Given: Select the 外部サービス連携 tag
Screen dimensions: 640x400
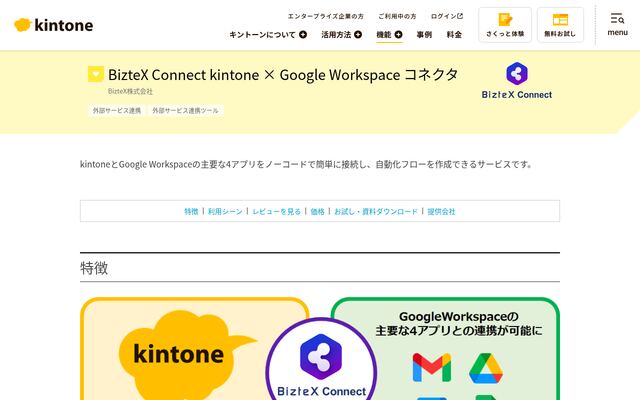Looking at the screenshot, I should tap(117, 111).
